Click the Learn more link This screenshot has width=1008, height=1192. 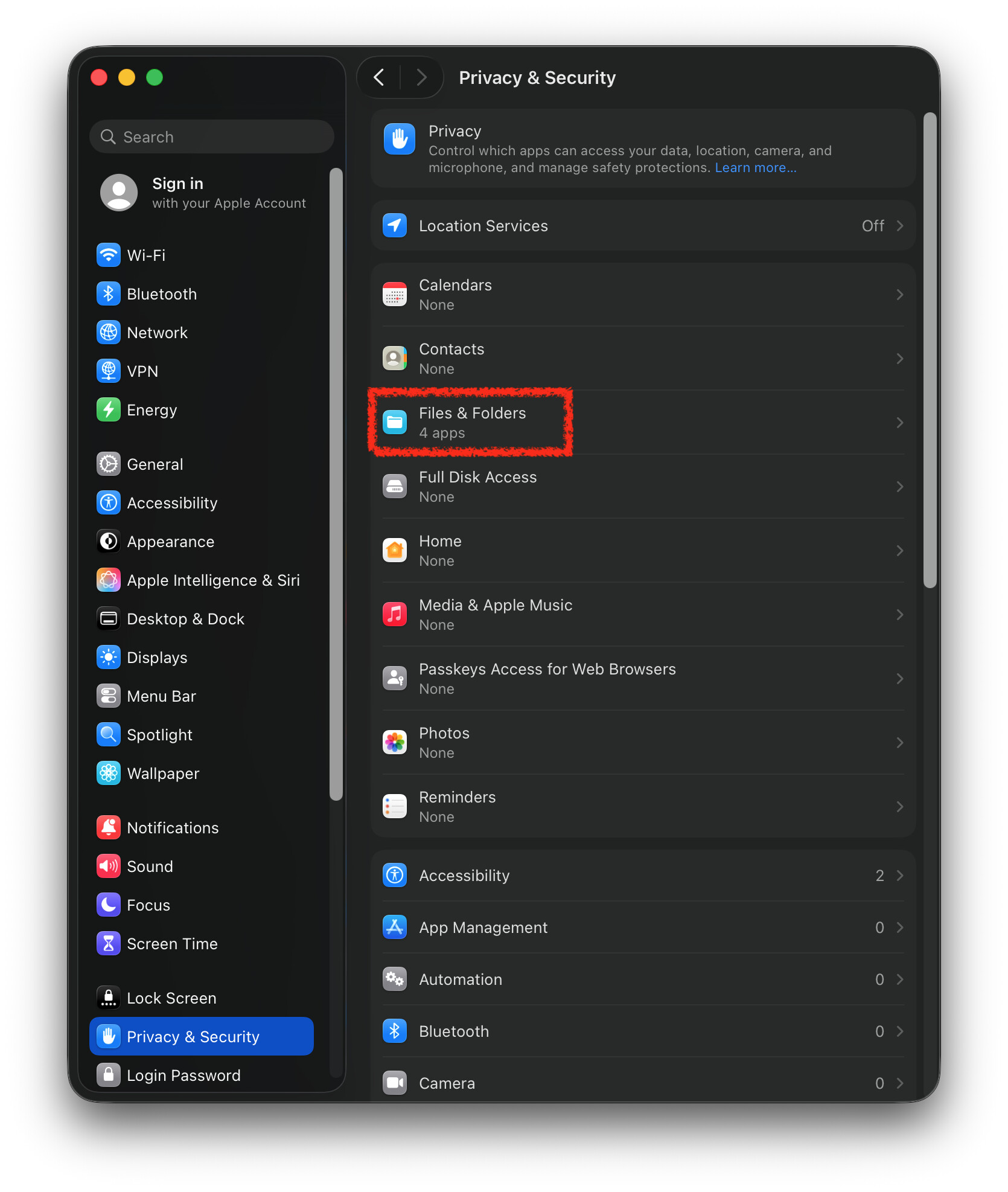tap(755, 167)
